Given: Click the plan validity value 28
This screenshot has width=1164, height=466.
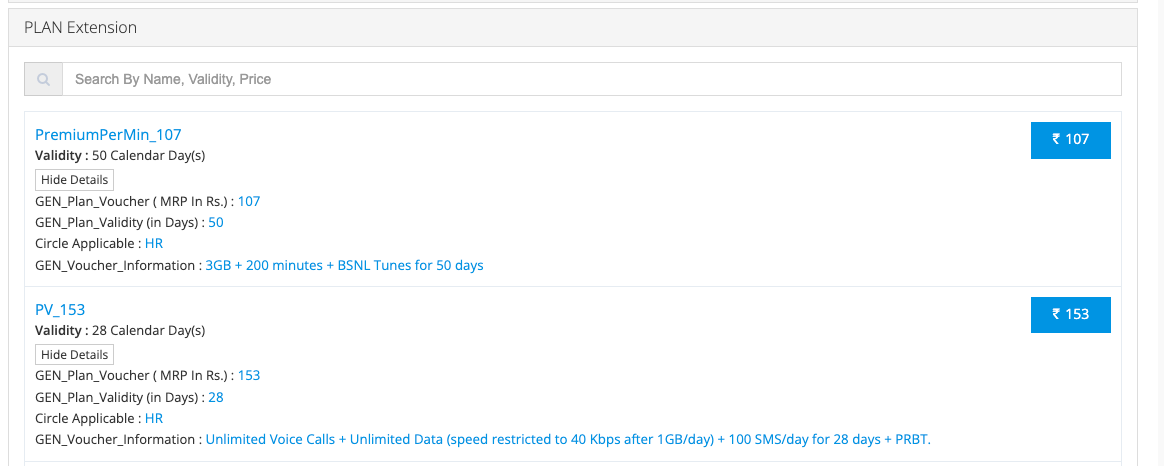Looking at the screenshot, I should click(x=216, y=397).
